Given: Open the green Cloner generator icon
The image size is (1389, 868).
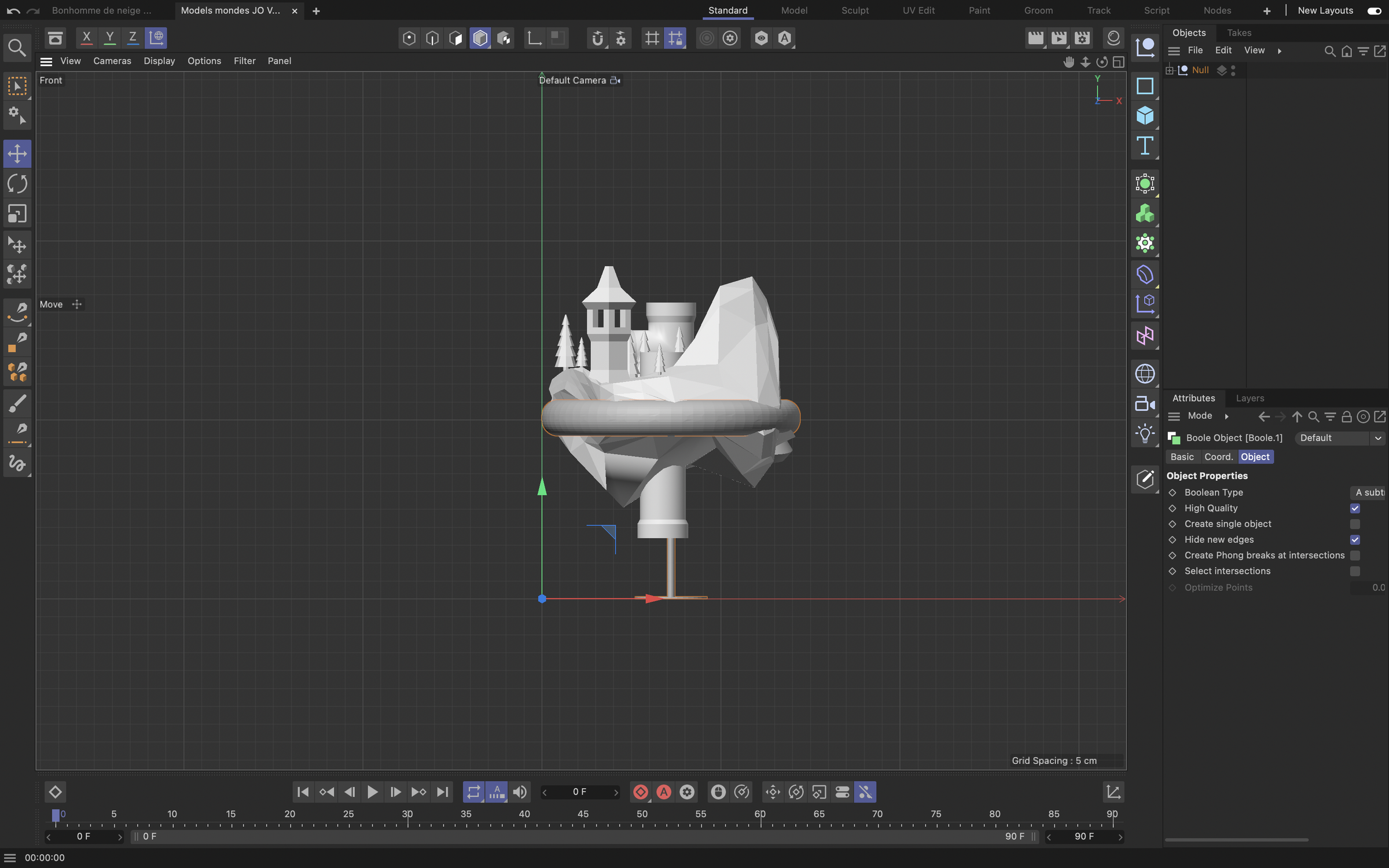Looking at the screenshot, I should [x=1145, y=214].
